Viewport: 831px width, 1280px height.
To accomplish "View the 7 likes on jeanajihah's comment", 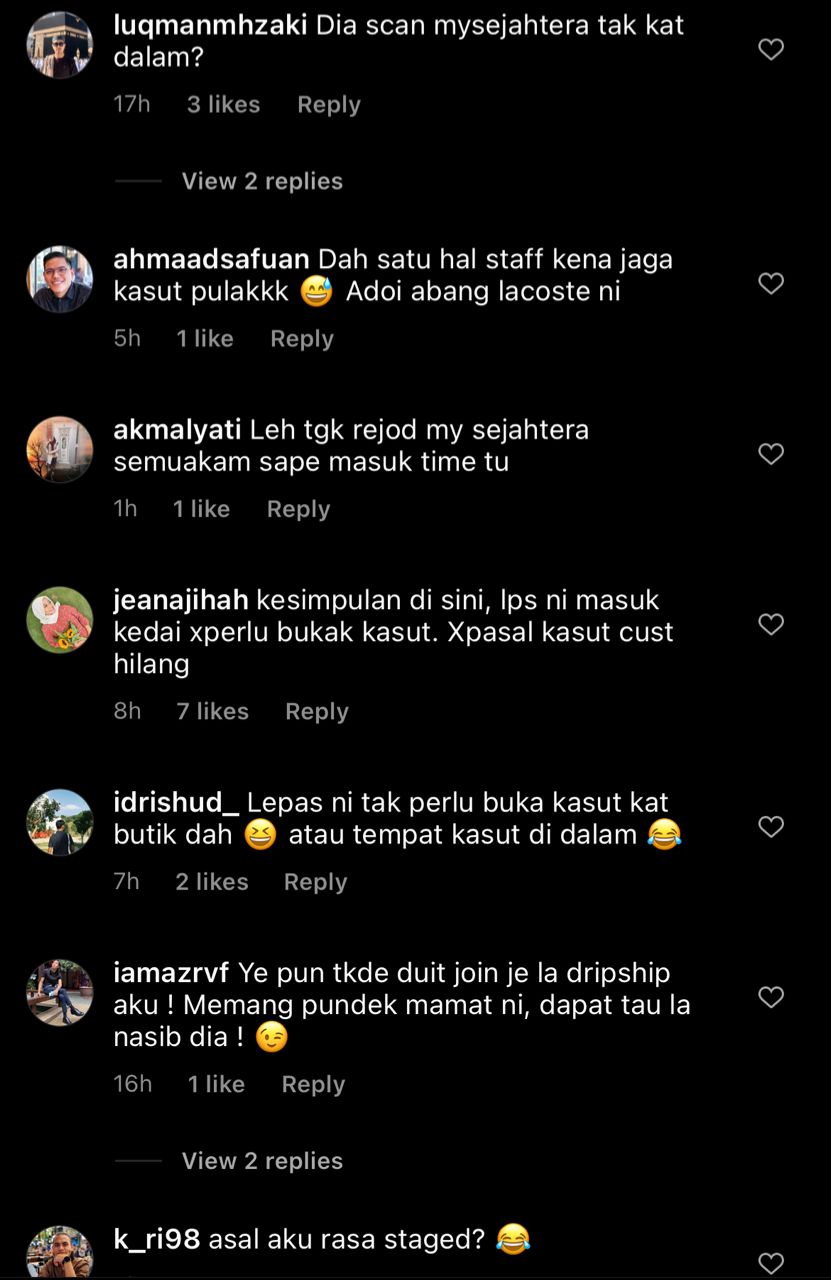I will point(213,711).
